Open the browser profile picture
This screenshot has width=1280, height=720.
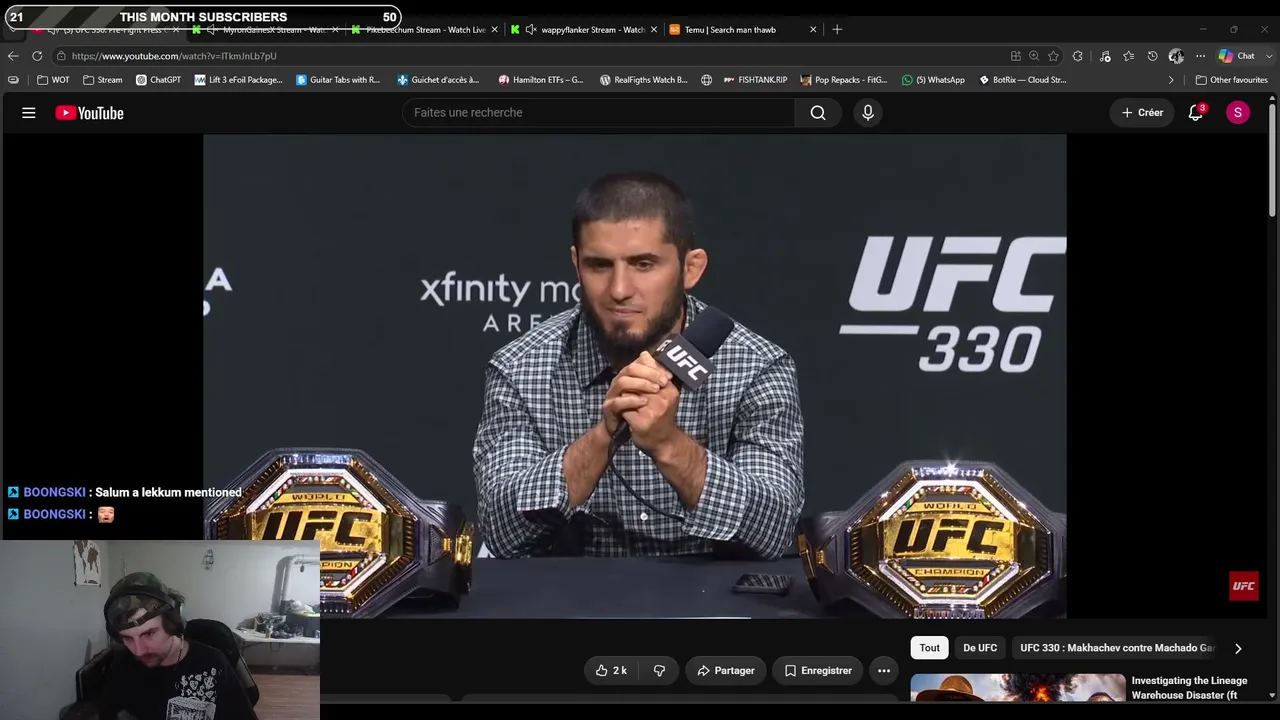point(1176,56)
